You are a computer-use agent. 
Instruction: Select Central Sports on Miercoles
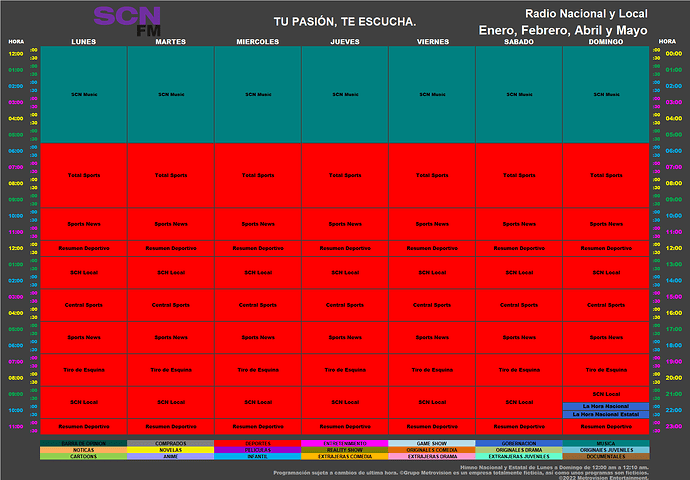258,305
